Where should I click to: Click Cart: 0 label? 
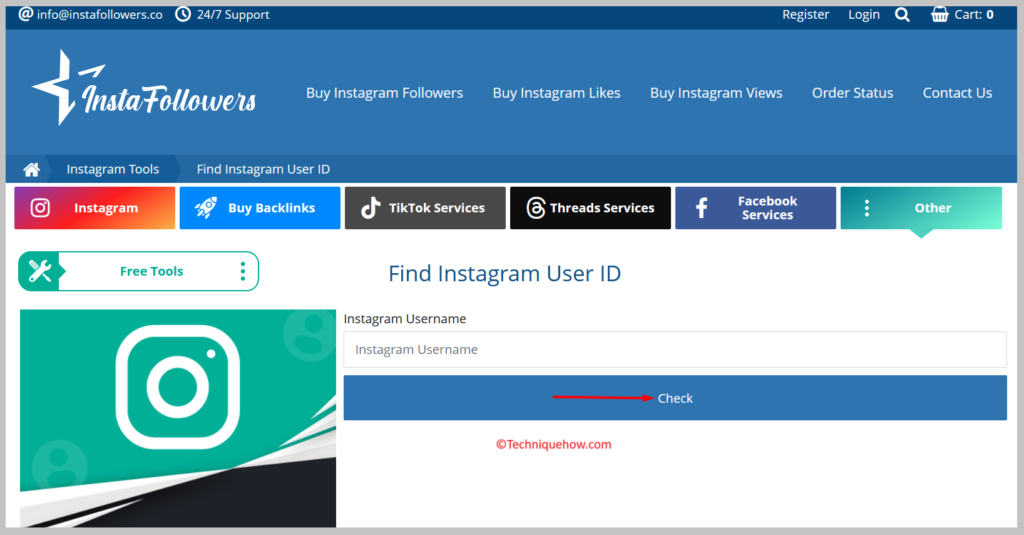pyautogui.click(x=974, y=14)
